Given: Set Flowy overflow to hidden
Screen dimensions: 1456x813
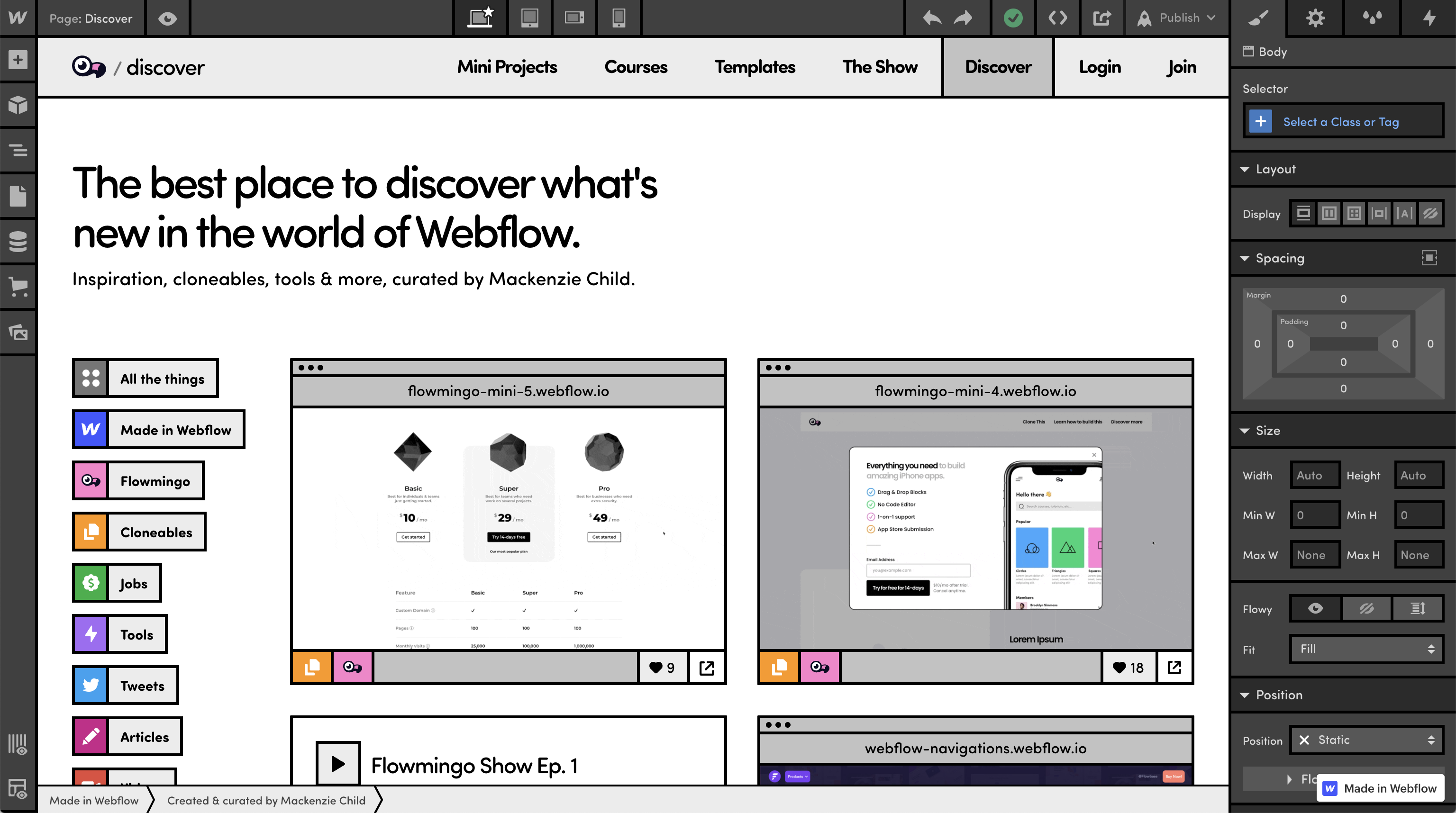Looking at the screenshot, I should 1366,608.
